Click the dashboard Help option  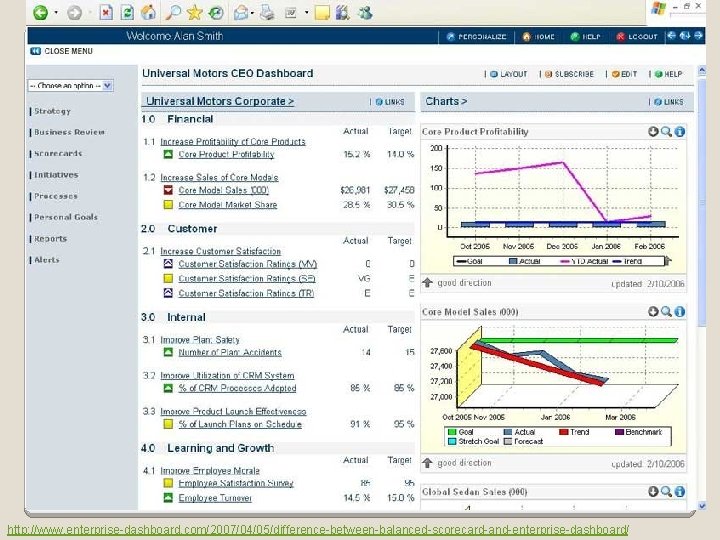click(x=668, y=74)
